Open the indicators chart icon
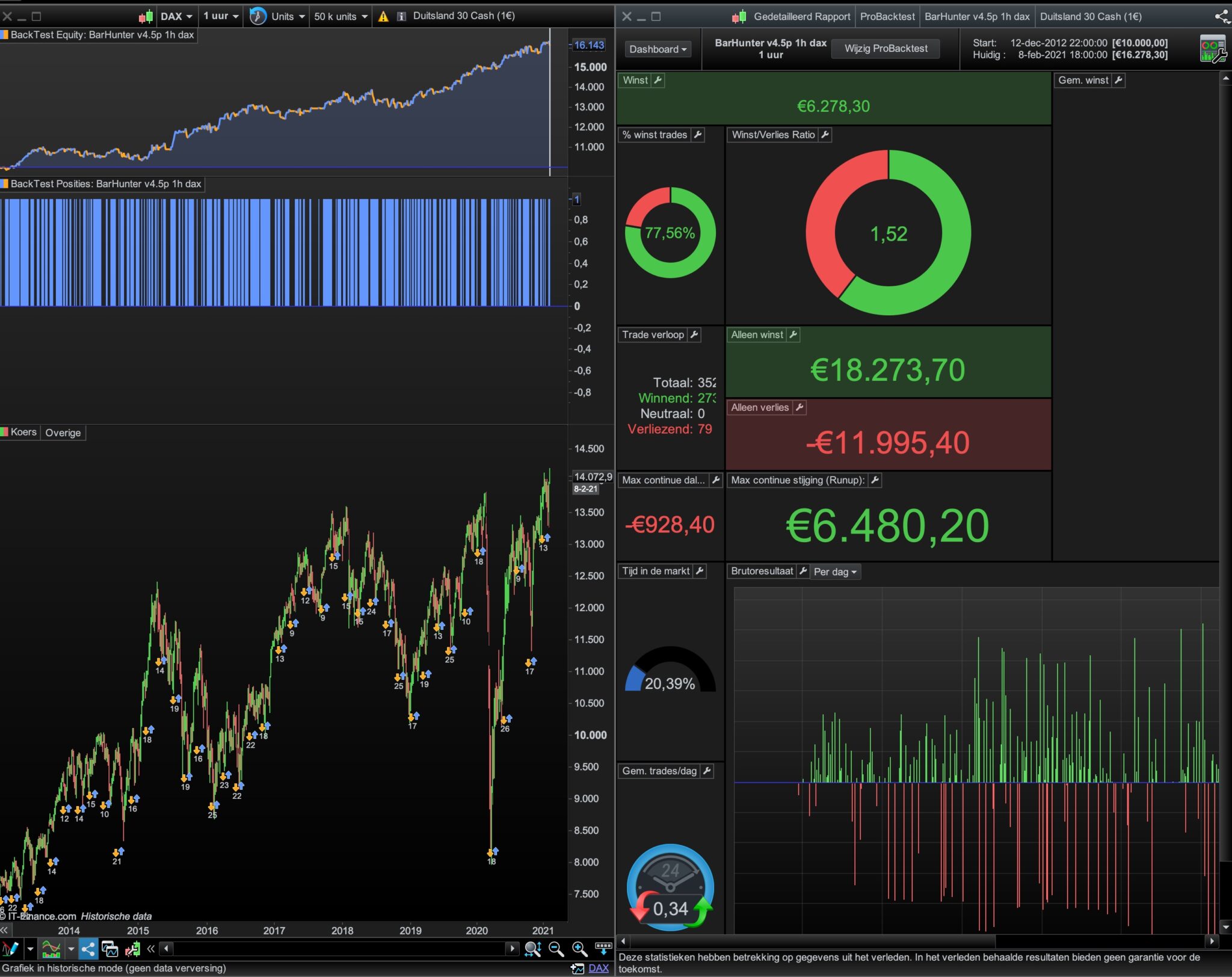1232x977 pixels. tap(51, 949)
